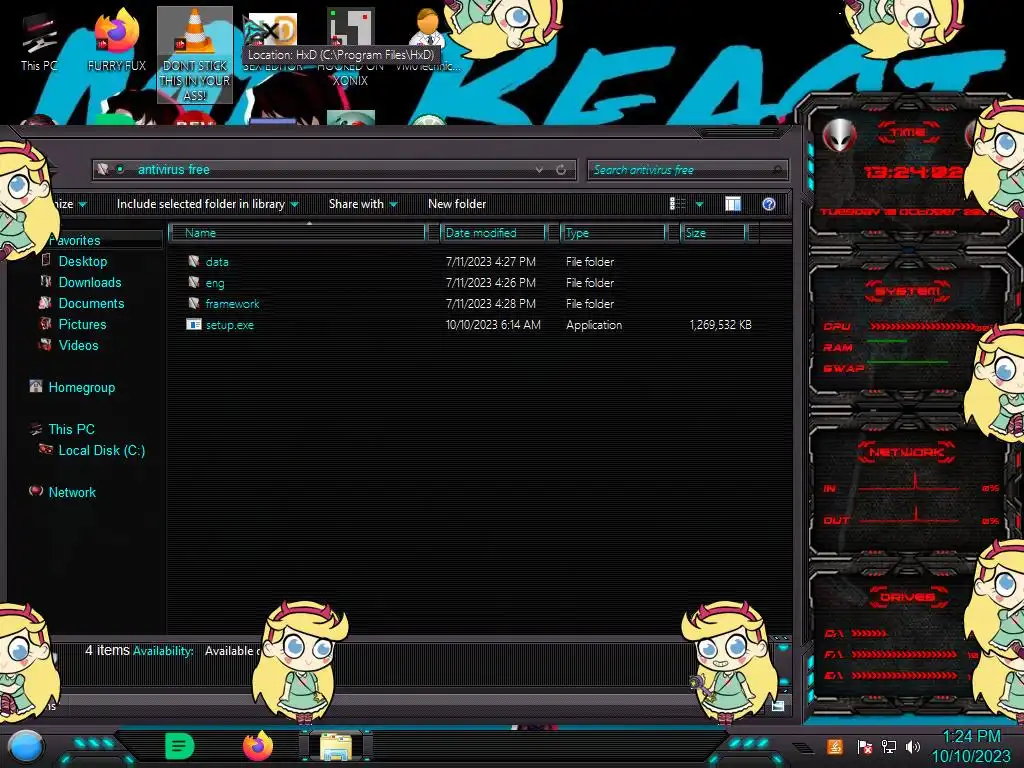The height and width of the screenshot is (768, 1024).
Task: Click the 4 items status text
Action: coord(107,650)
